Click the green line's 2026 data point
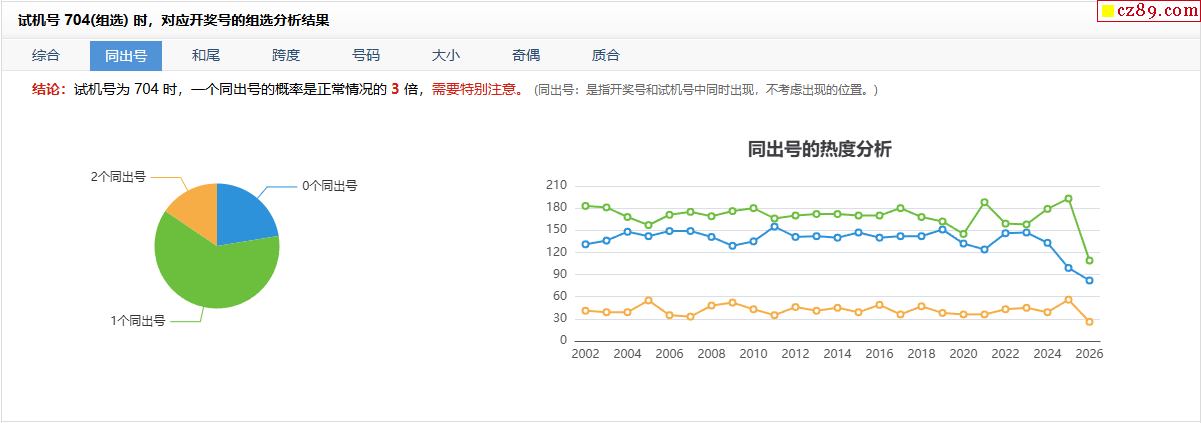This screenshot has height=423, width=1201. point(1089,260)
